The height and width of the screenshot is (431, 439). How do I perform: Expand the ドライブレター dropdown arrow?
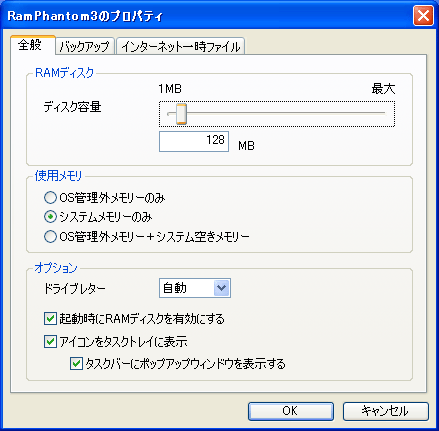221,288
